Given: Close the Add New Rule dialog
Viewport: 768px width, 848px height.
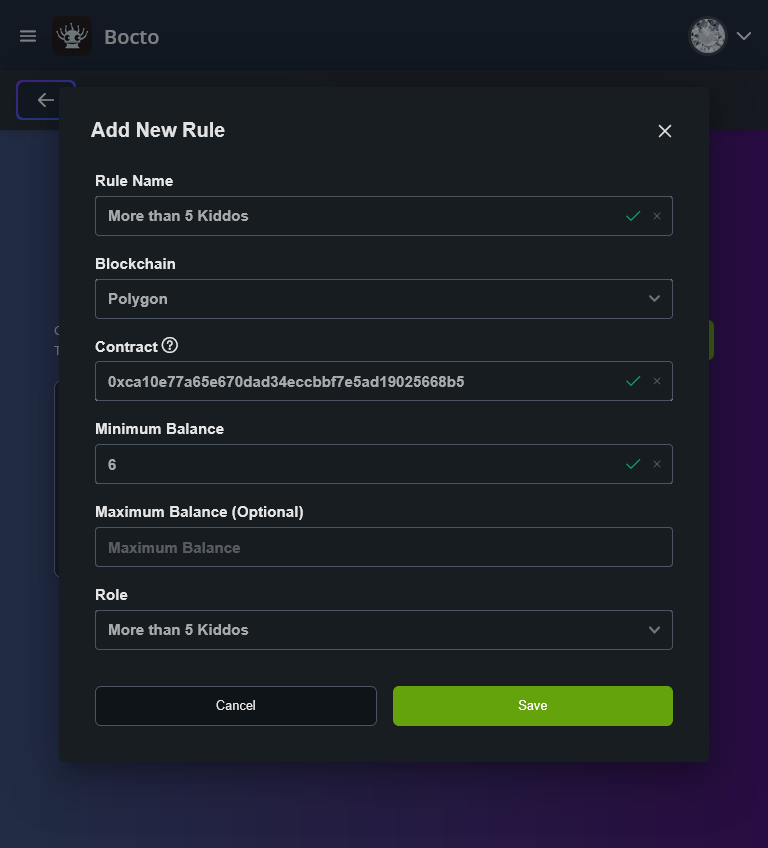Looking at the screenshot, I should click(665, 131).
